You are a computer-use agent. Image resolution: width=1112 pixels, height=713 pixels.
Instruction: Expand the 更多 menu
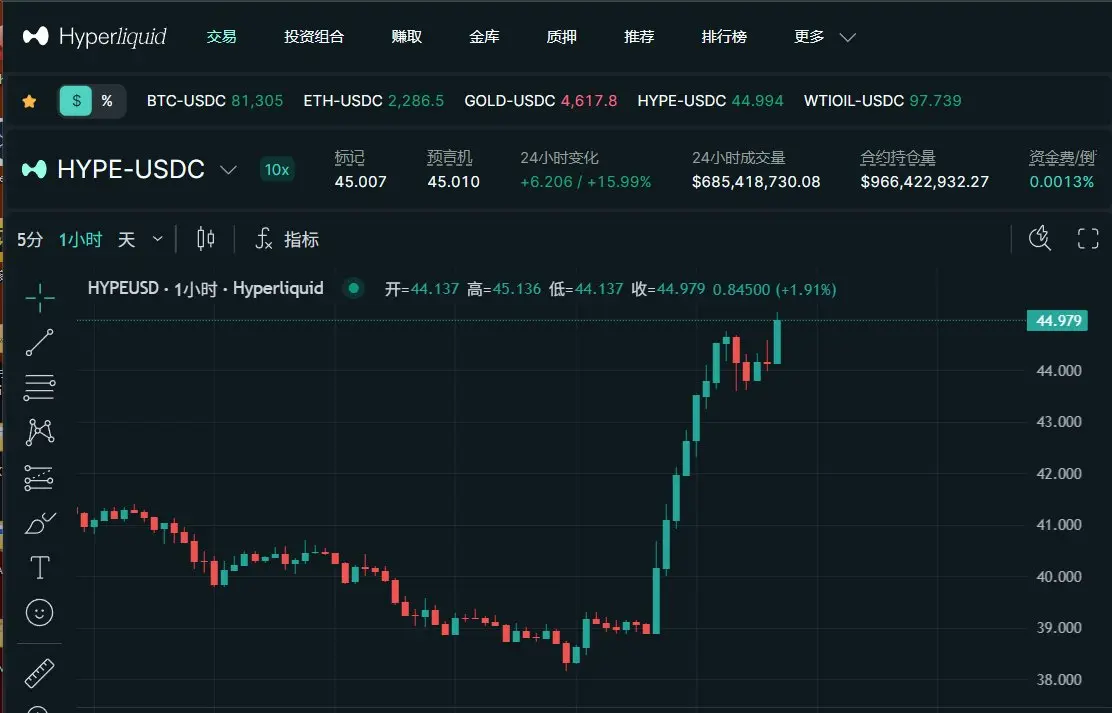pos(824,36)
